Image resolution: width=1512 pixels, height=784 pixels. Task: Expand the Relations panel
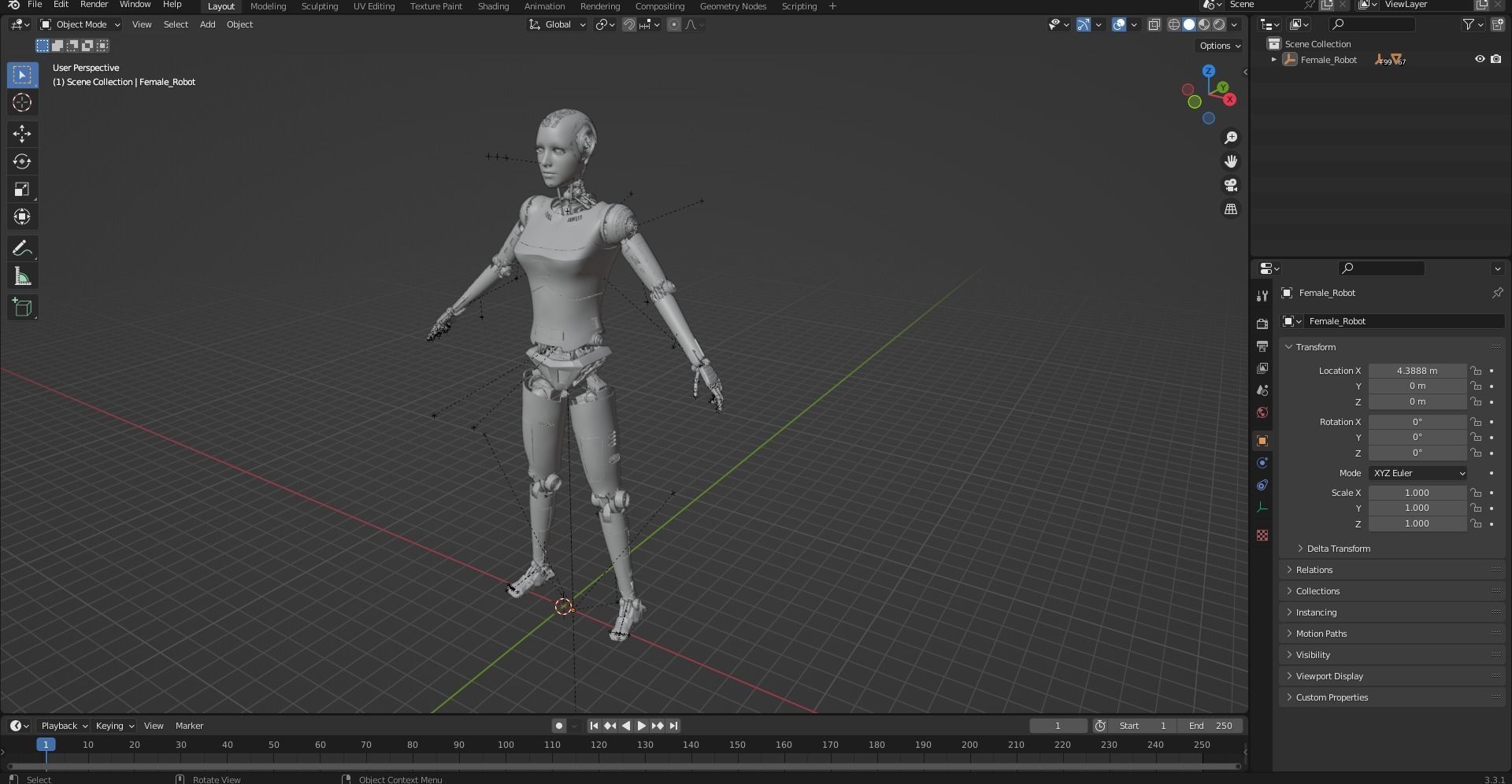pyautogui.click(x=1392, y=570)
